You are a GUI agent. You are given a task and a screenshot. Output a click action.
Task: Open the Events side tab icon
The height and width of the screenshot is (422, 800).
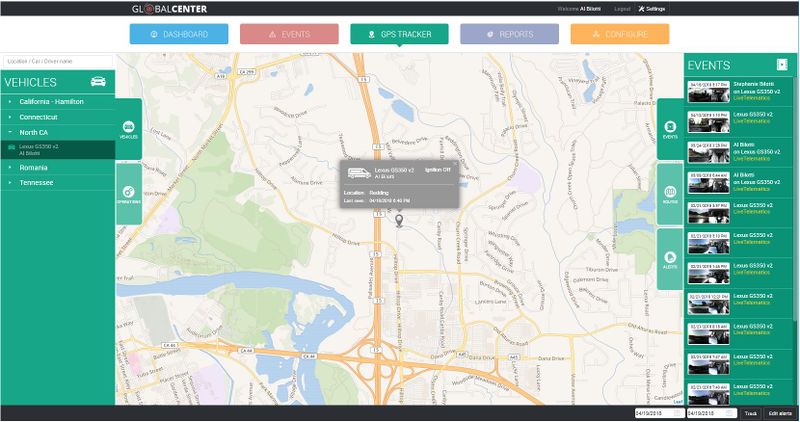point(670,127)
